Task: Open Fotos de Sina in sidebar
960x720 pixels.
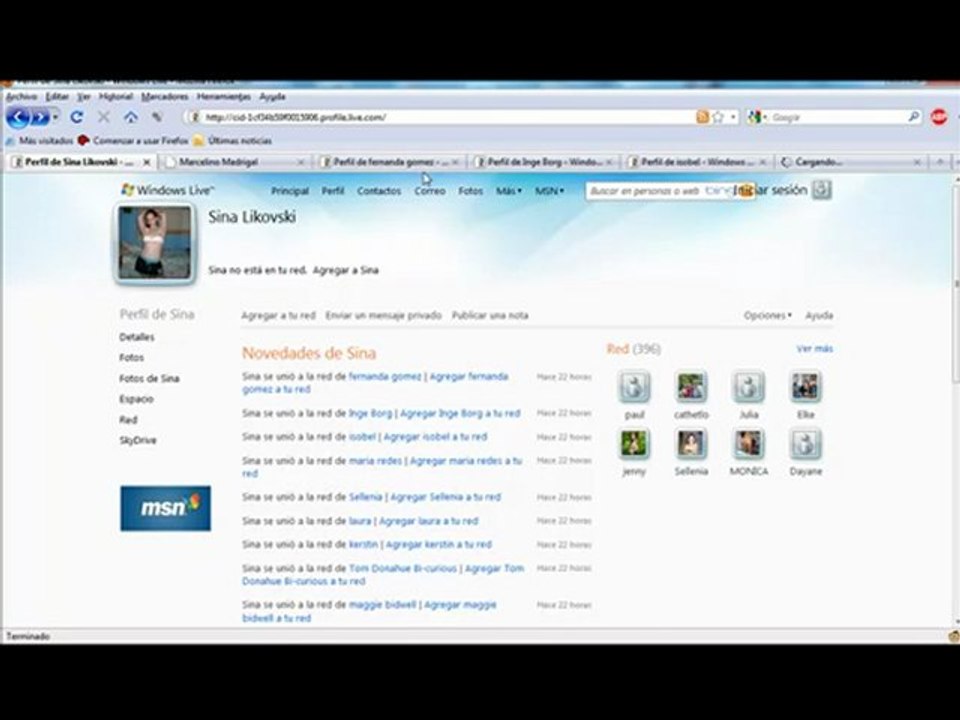Action: tap(149, 378)
